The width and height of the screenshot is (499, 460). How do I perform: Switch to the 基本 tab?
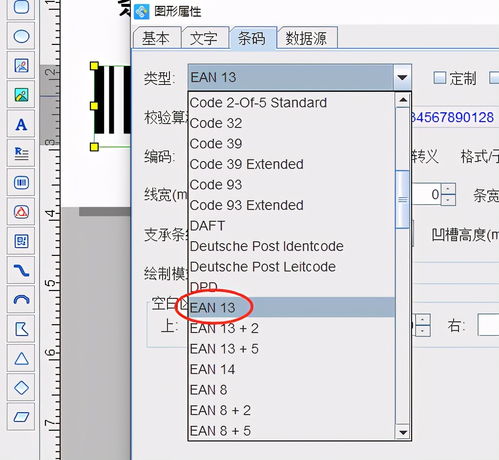click(x=156, y=38)
